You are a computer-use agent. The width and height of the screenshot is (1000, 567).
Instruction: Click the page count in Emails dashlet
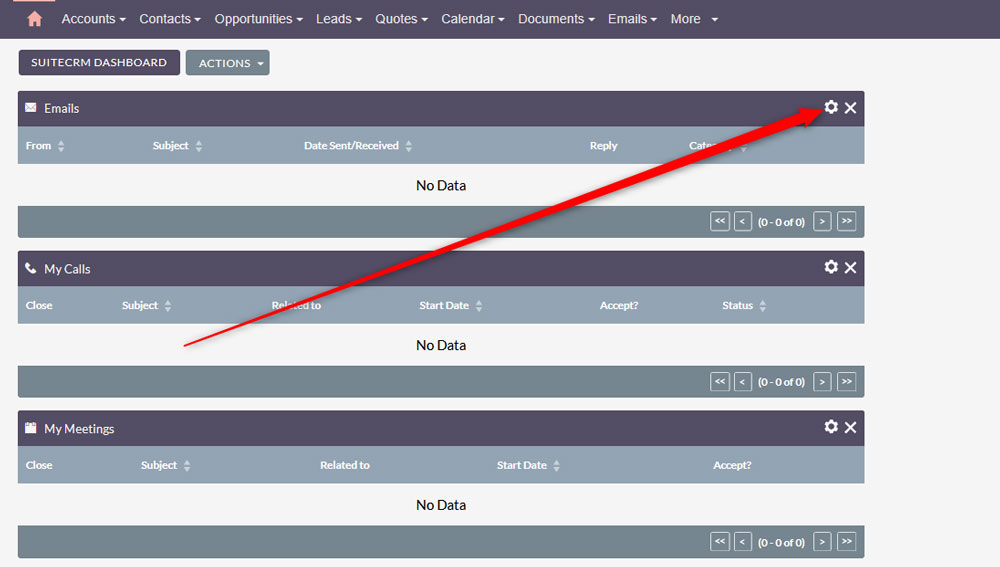[781, 222]
